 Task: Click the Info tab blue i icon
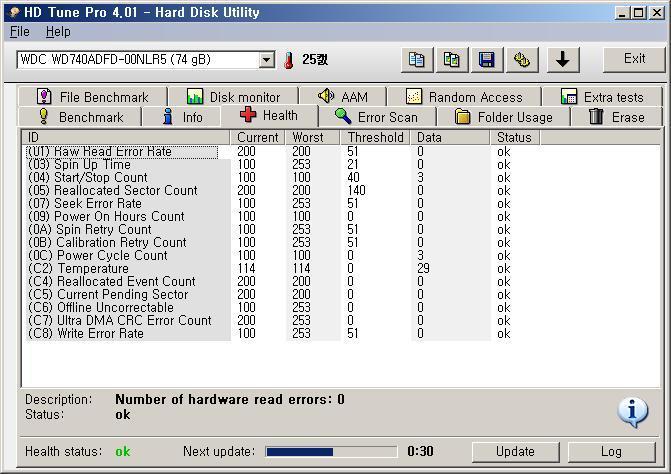pos(168,116)
